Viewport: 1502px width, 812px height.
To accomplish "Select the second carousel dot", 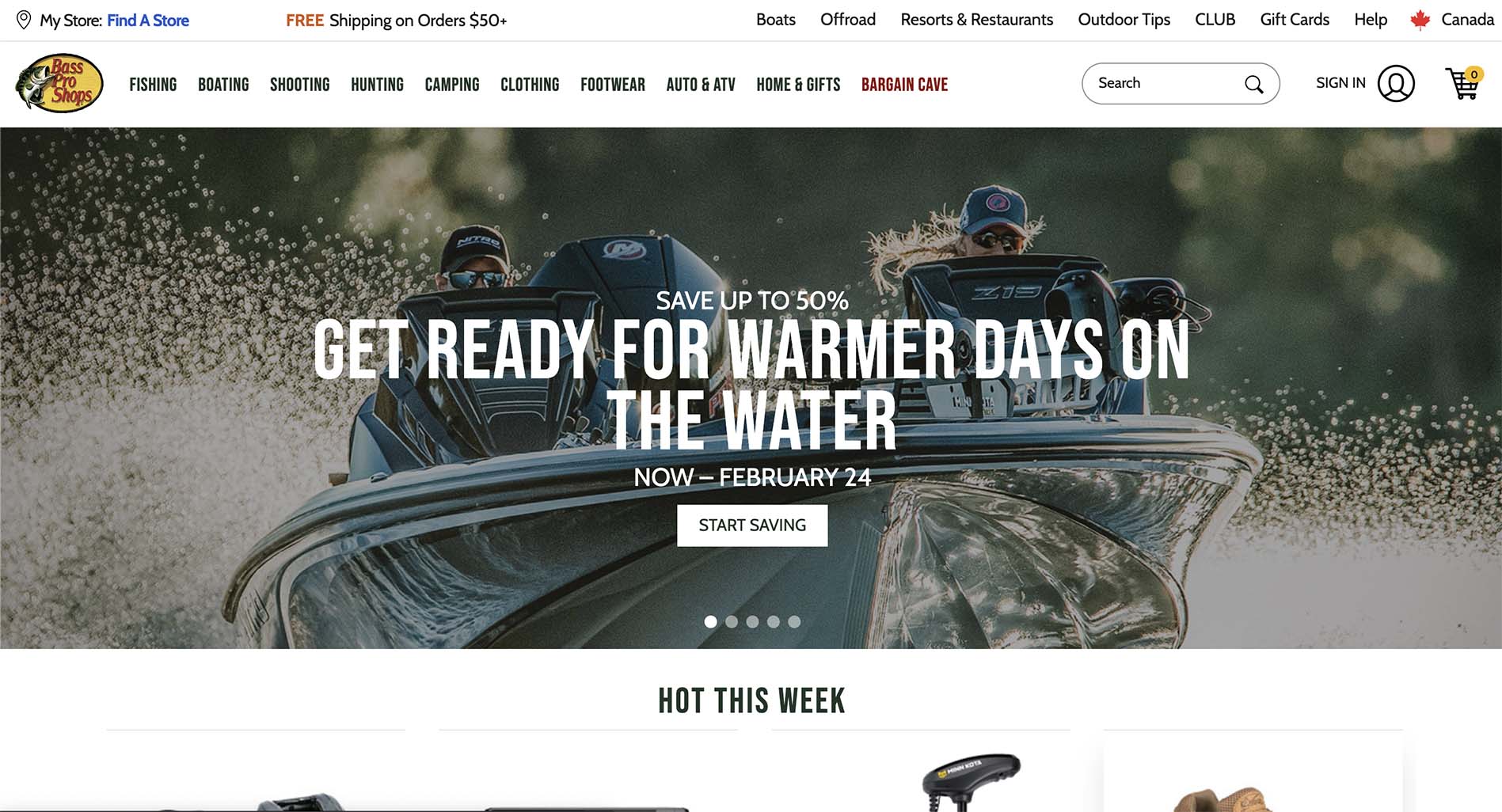I will [x=732, y=622].
